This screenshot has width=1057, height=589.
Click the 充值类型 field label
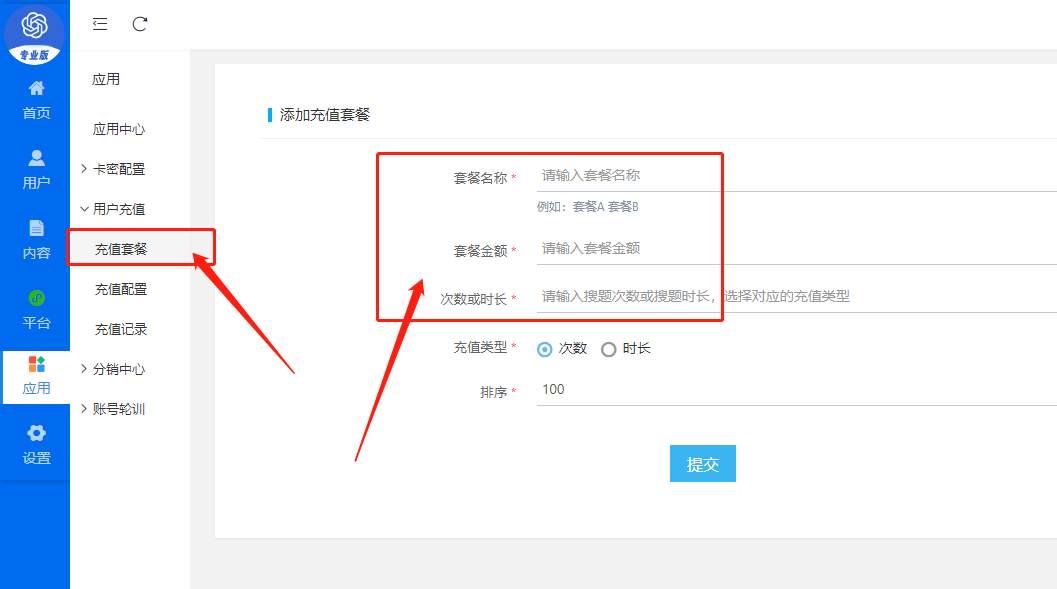480,348
